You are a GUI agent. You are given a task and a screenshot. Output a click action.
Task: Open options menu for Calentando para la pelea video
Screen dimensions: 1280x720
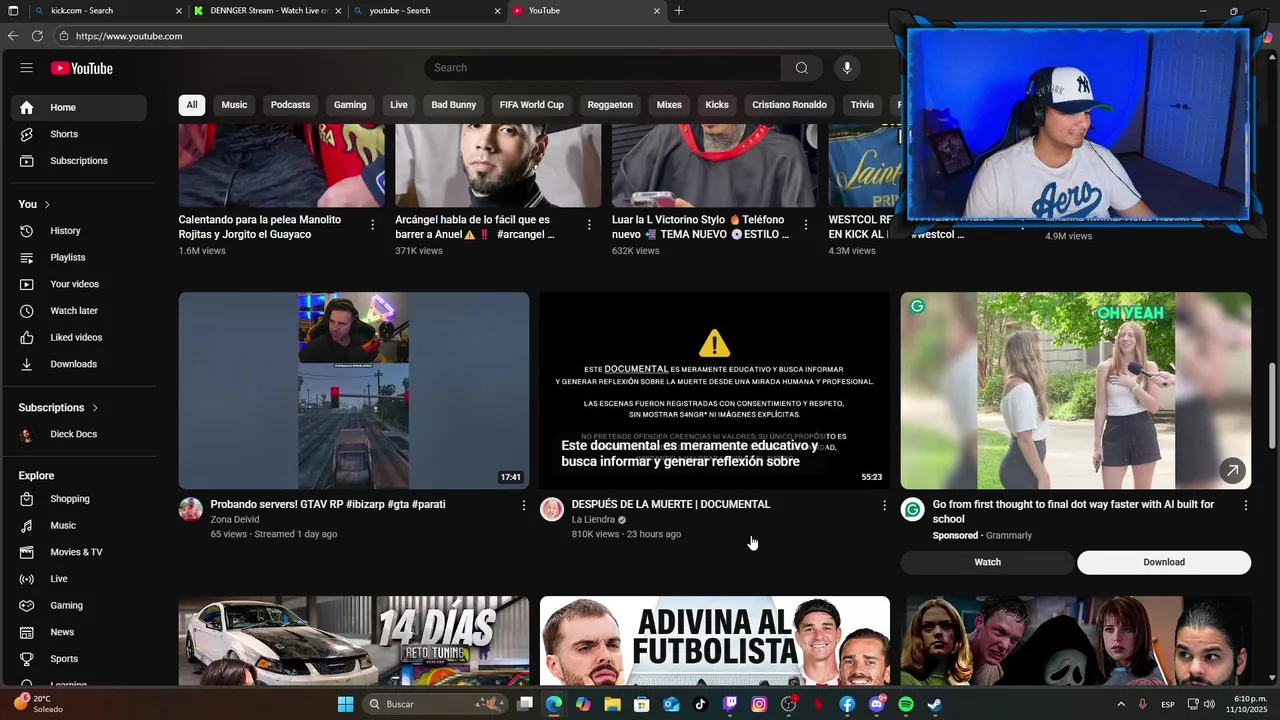tap(373, 225)
